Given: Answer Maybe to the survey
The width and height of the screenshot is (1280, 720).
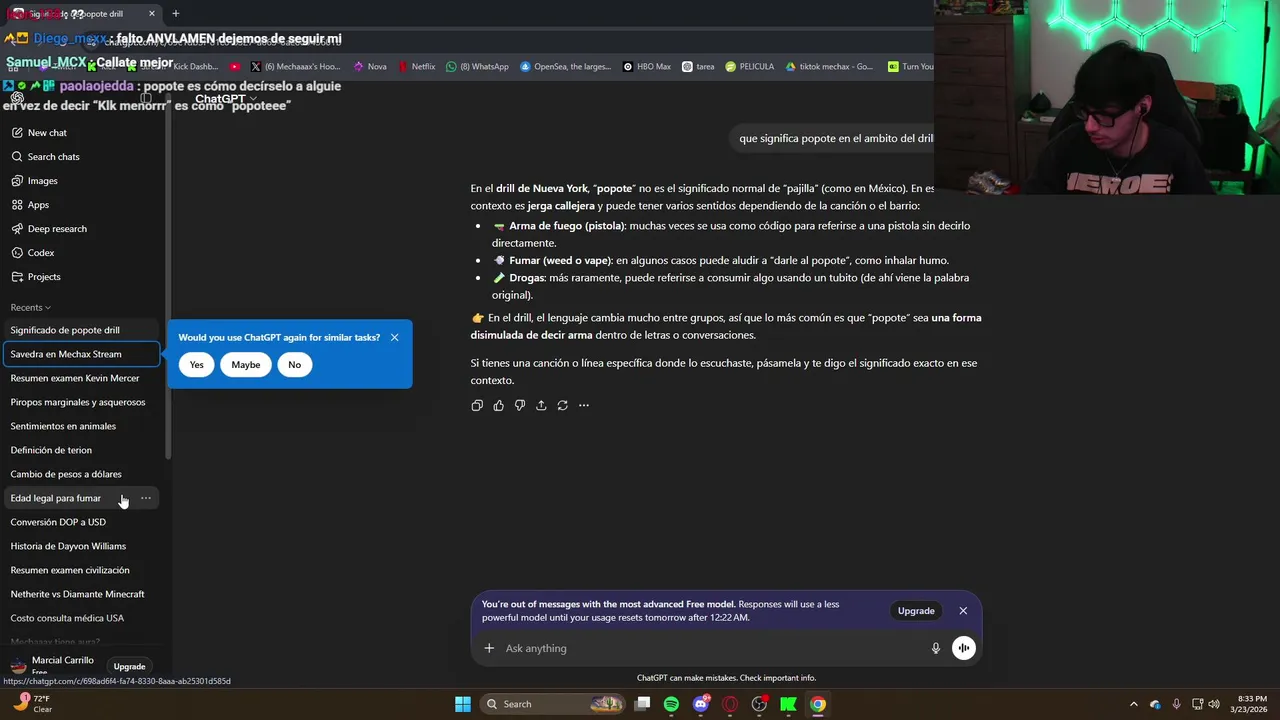Looking at the screenshot, I should tap(245, 365).
